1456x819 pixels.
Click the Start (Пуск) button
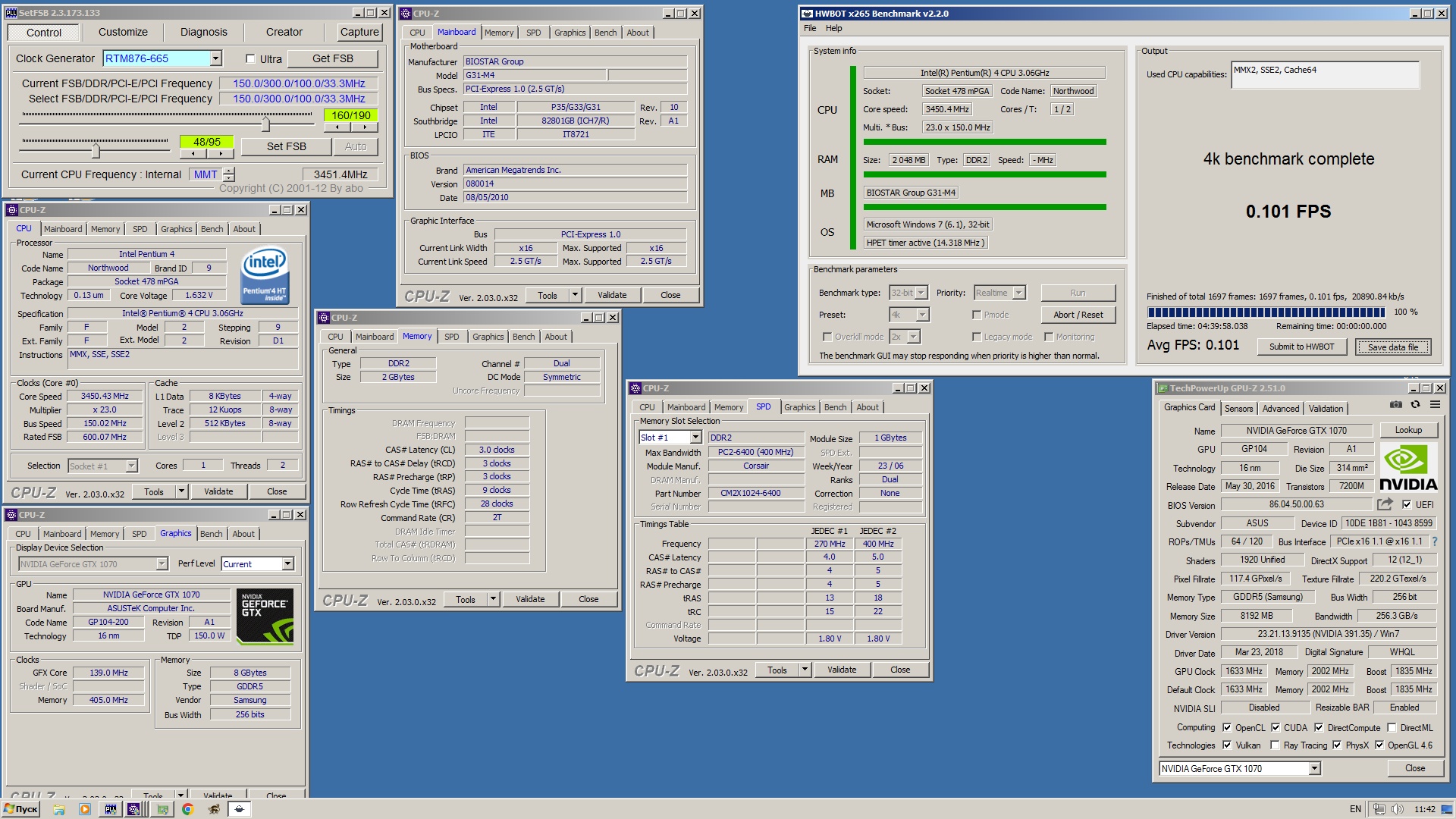click(21, 809)
